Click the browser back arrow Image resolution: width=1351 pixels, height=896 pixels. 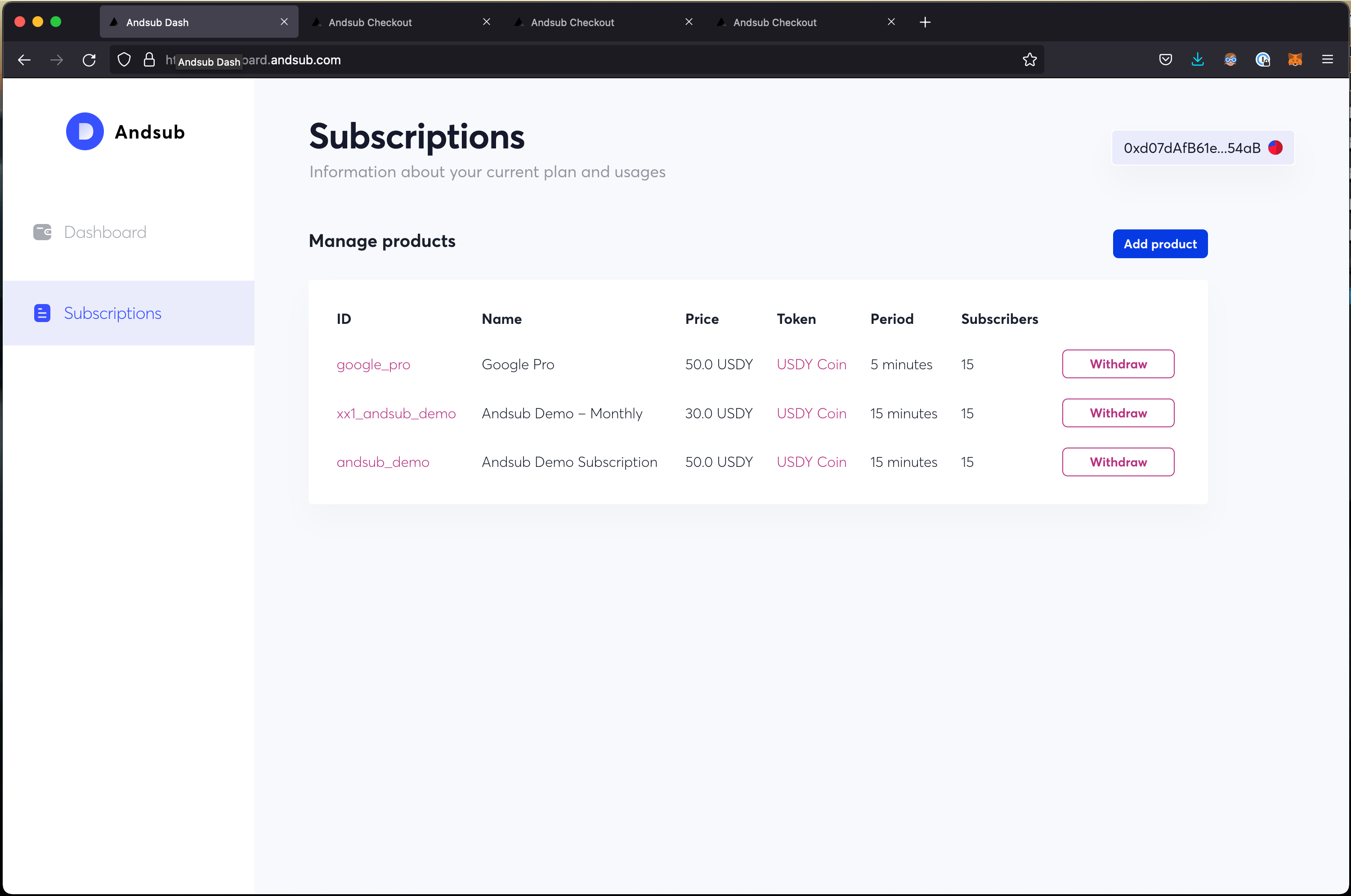[x=24, y=60]
